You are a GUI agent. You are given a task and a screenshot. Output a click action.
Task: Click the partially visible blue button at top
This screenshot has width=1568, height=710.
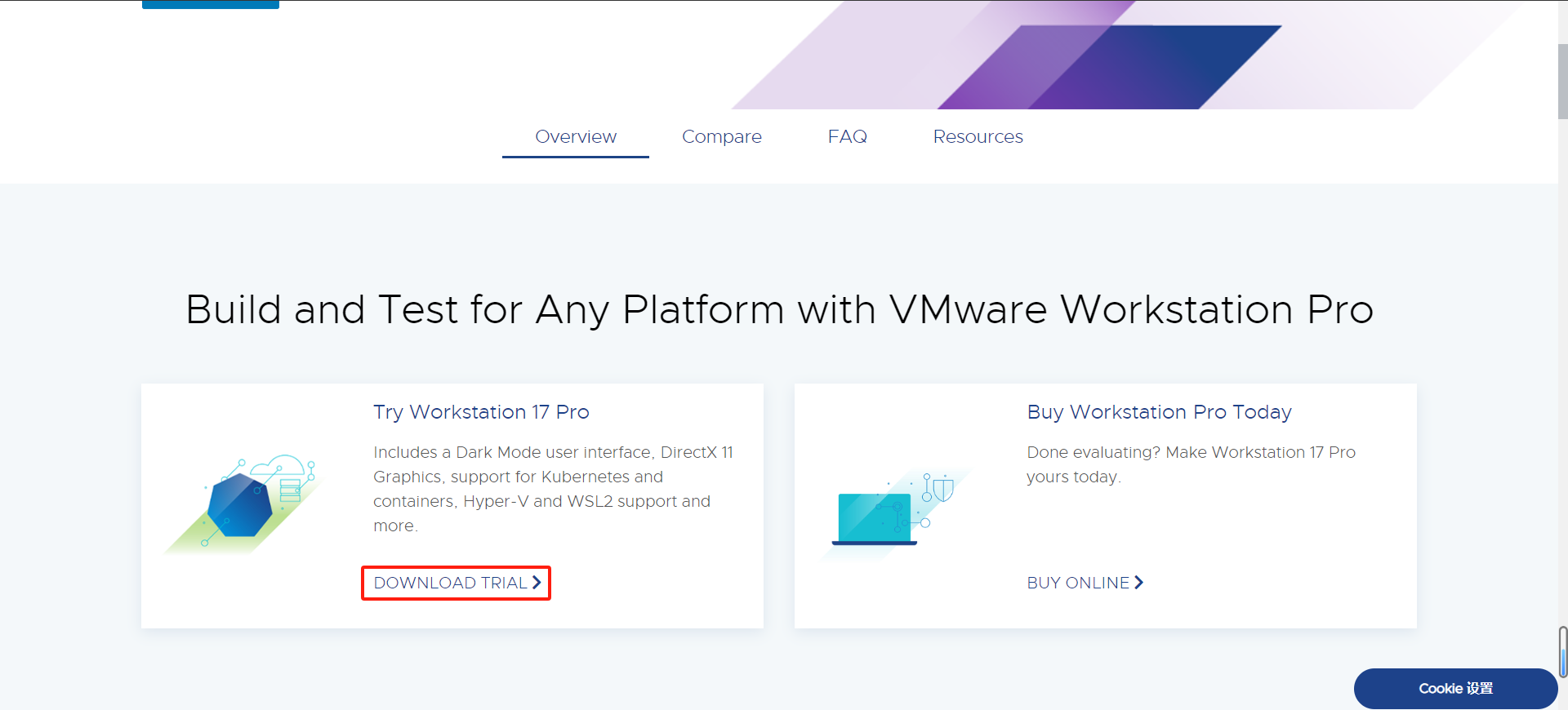(x=211, y=4)
